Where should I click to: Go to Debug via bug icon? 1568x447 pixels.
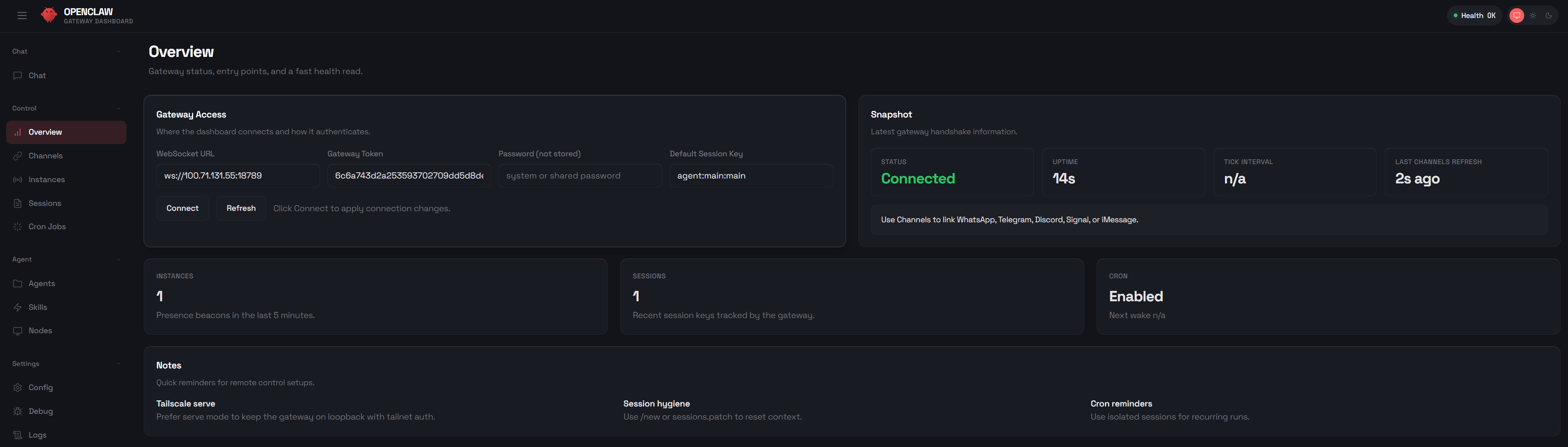[18, 412]
